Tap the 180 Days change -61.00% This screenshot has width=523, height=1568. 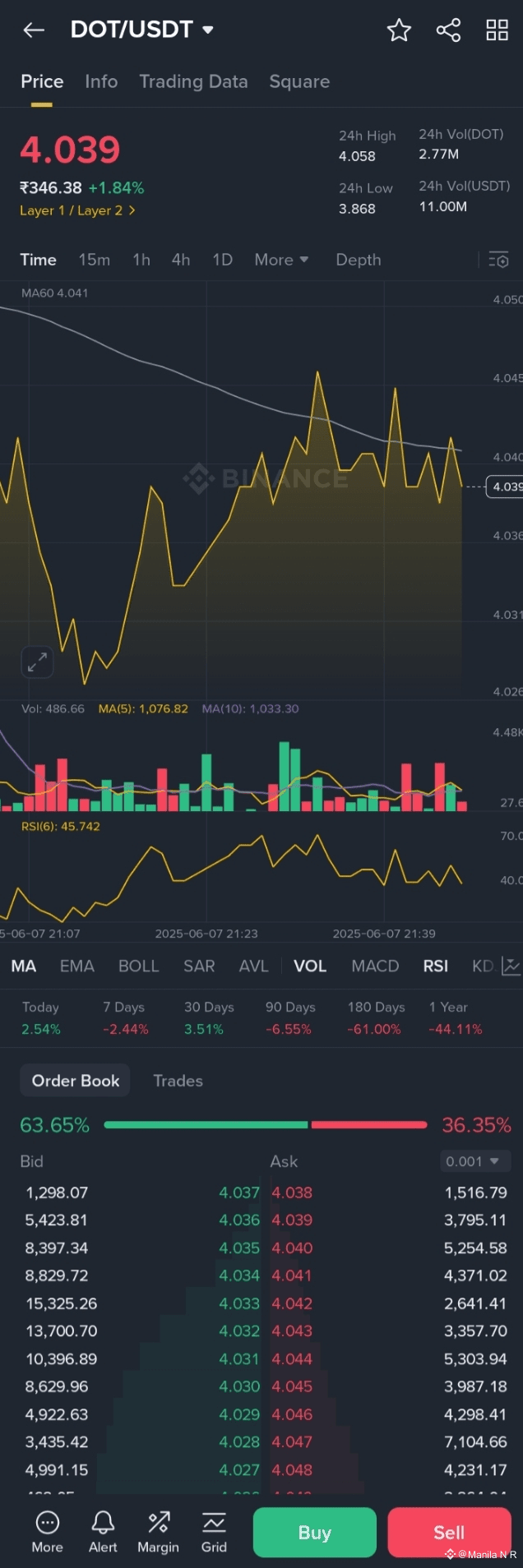pos(374,1029)
